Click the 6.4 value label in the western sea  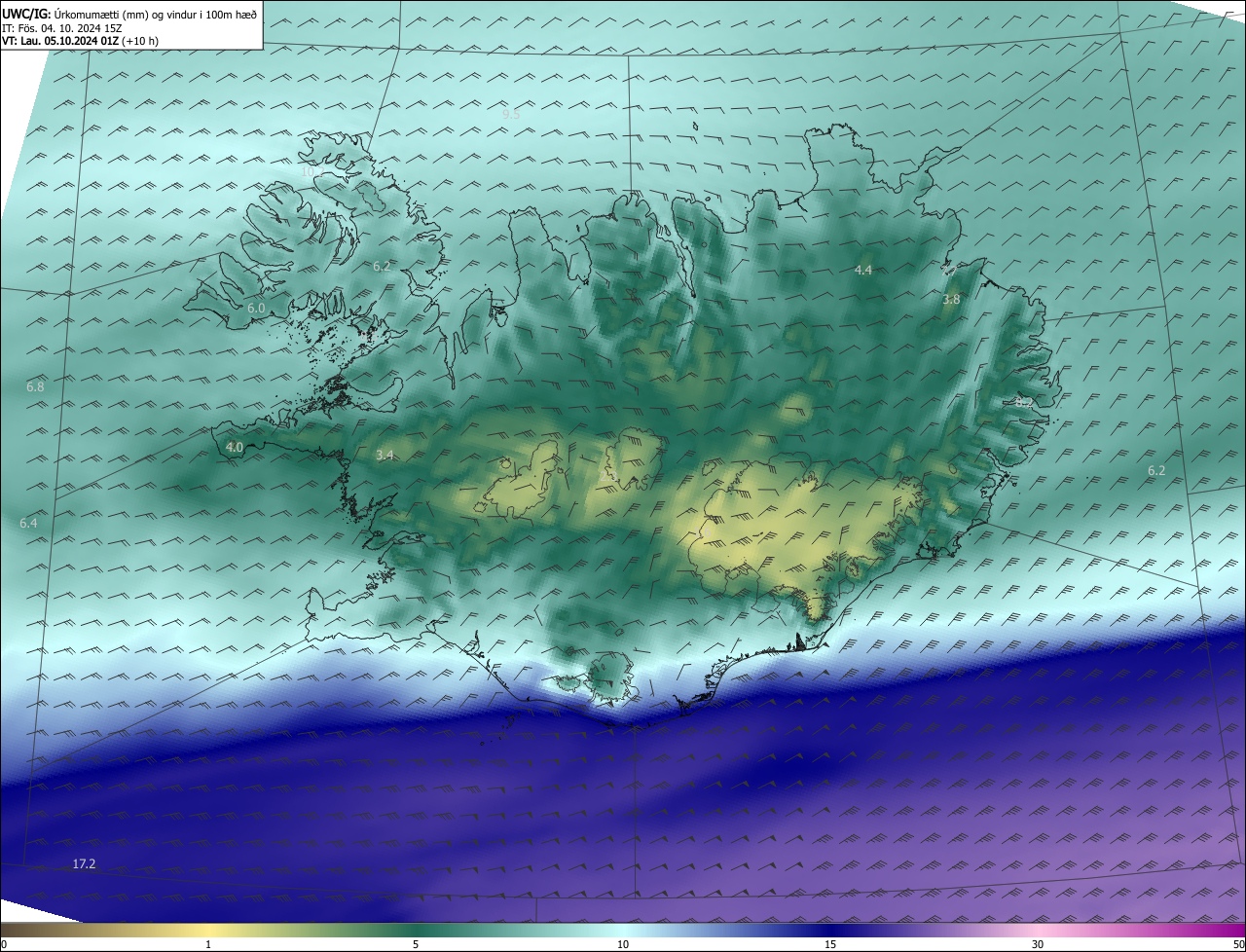[x=28, y=523]
